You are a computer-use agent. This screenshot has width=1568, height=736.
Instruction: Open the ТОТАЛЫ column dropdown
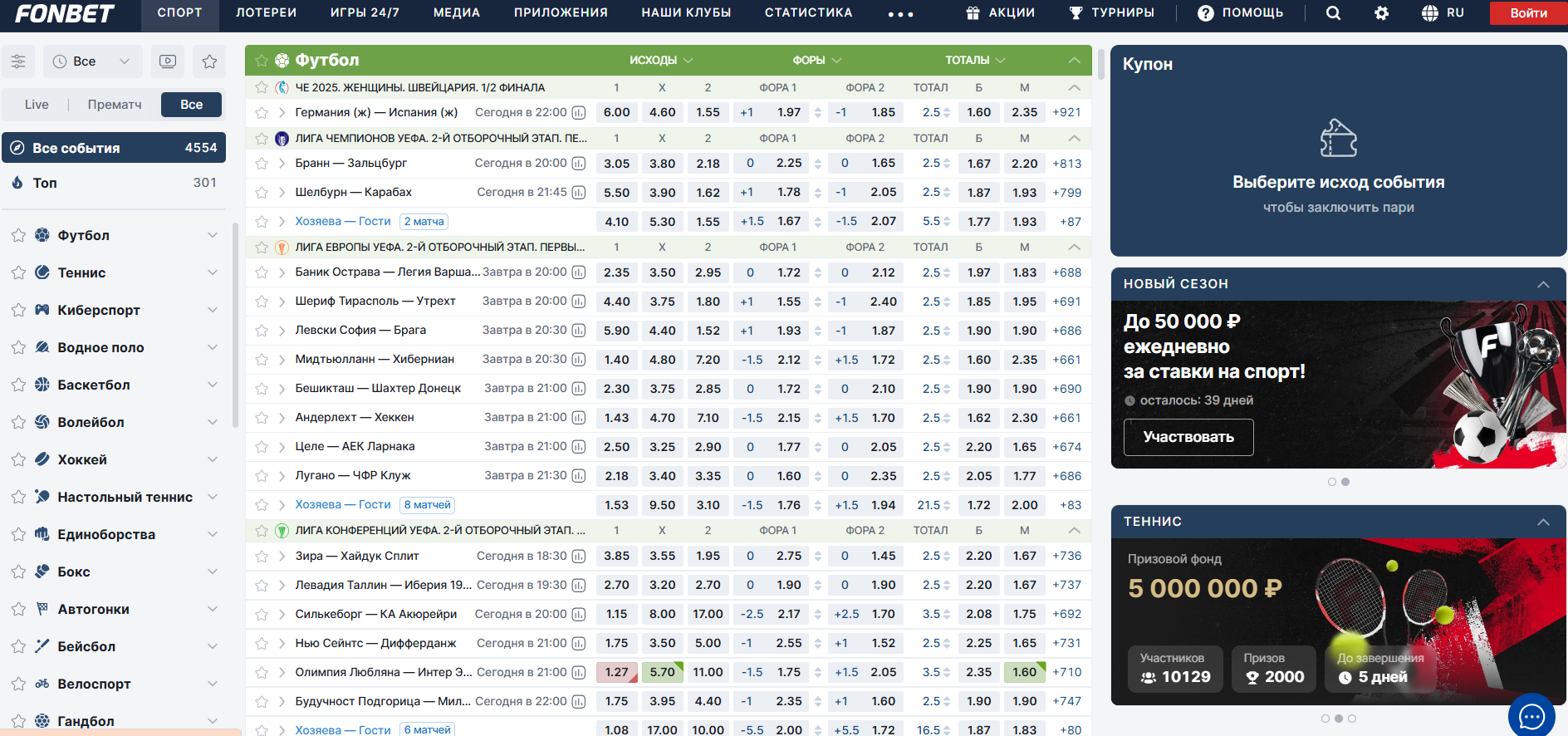pyautogui.click(x=975, y=60)
